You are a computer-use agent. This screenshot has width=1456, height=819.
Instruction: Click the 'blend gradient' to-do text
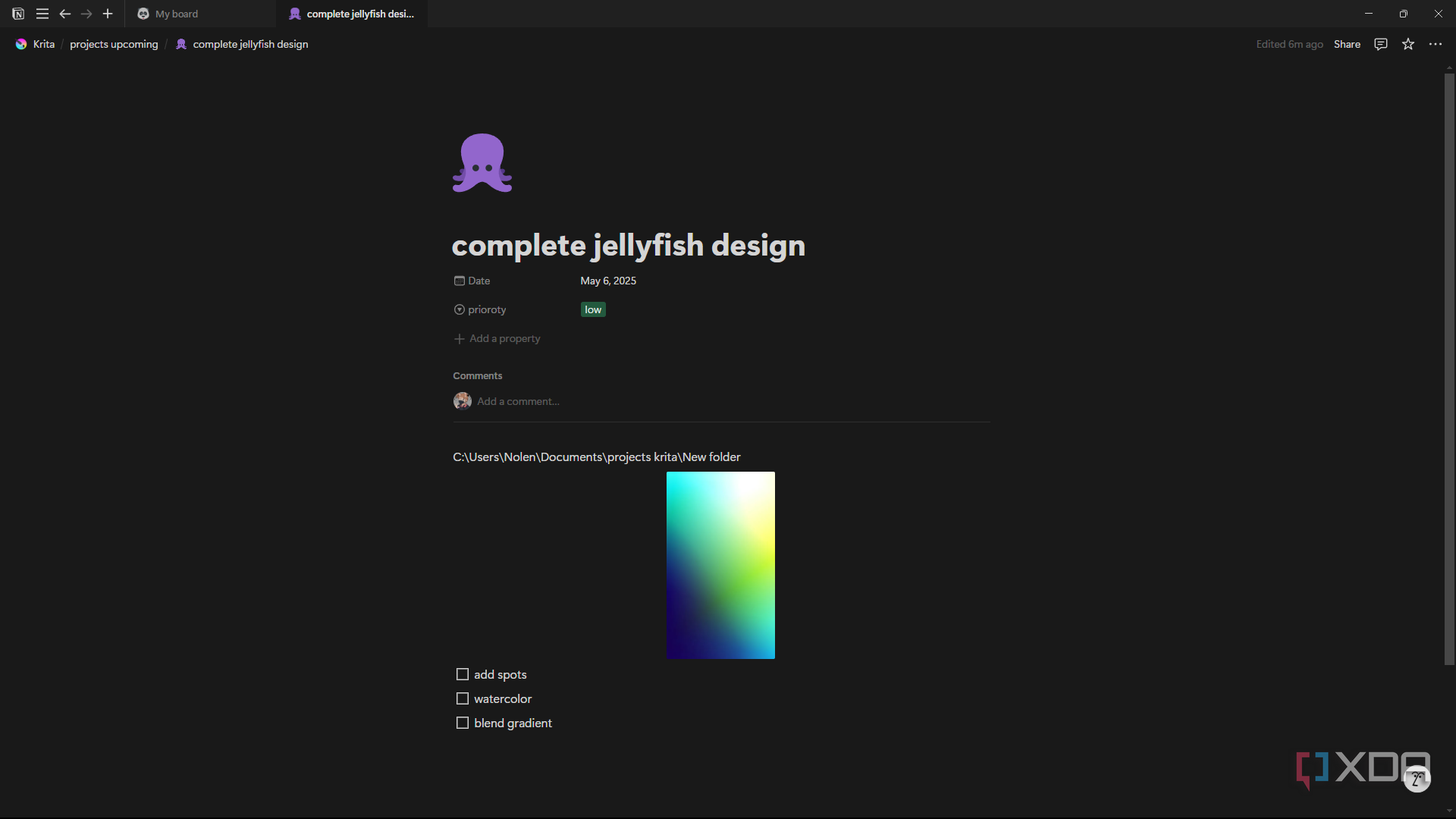coord(513,723)
